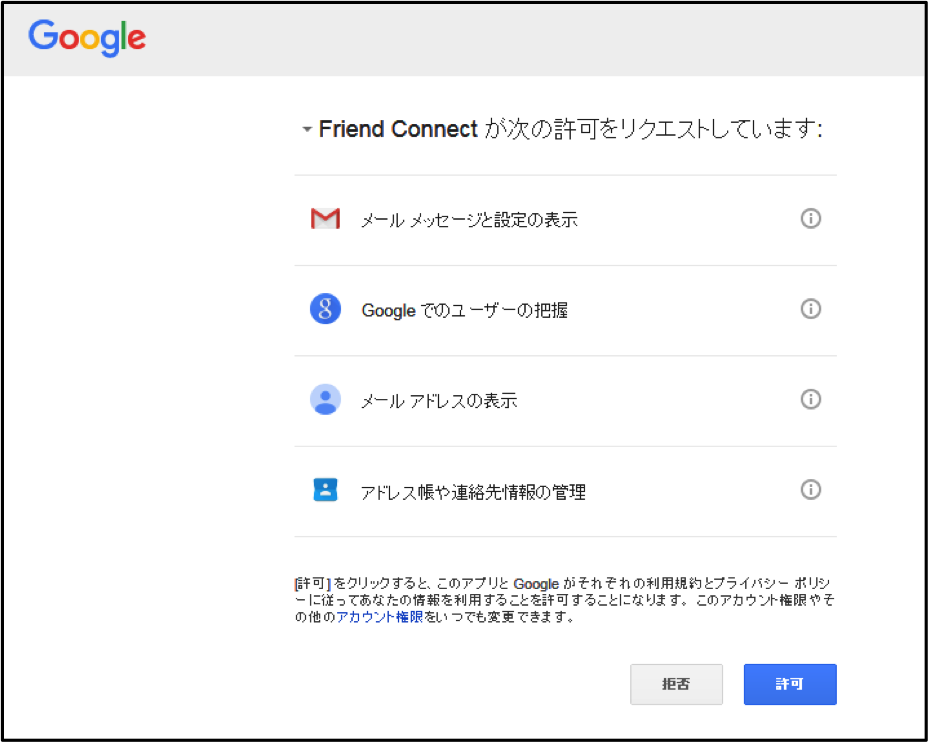The image size is (928, 742).
Task: Show info for アドレス帳や連絡先情報の管理
Action: 810,490
